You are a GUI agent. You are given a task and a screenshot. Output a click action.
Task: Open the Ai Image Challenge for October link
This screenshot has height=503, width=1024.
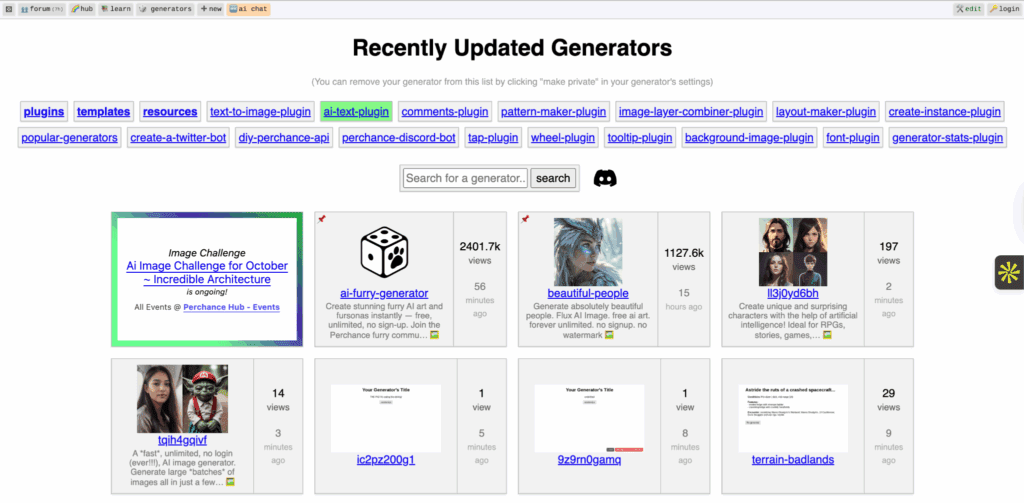[206, 273]
